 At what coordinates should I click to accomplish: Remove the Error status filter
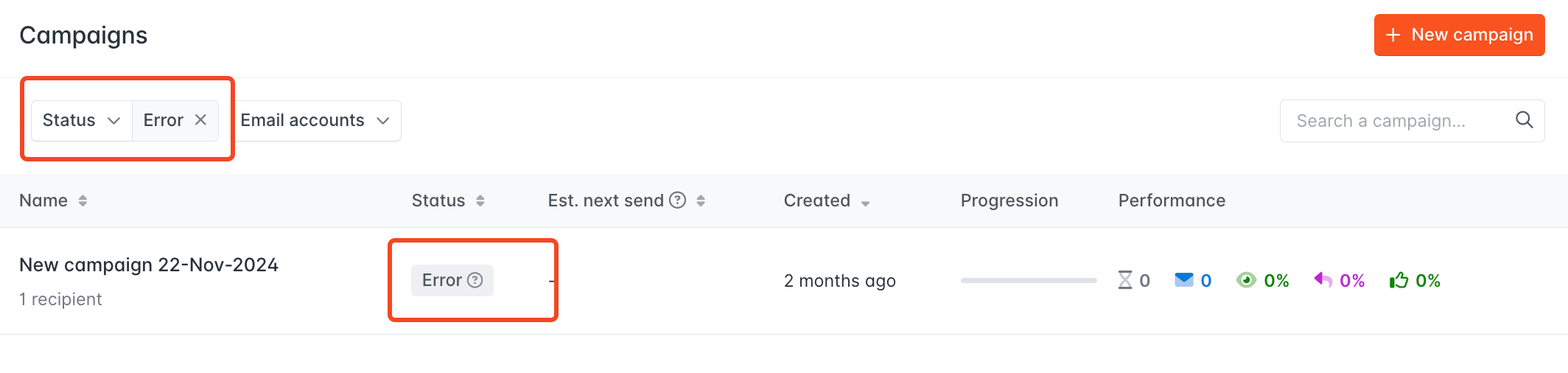tap(200, 120)
